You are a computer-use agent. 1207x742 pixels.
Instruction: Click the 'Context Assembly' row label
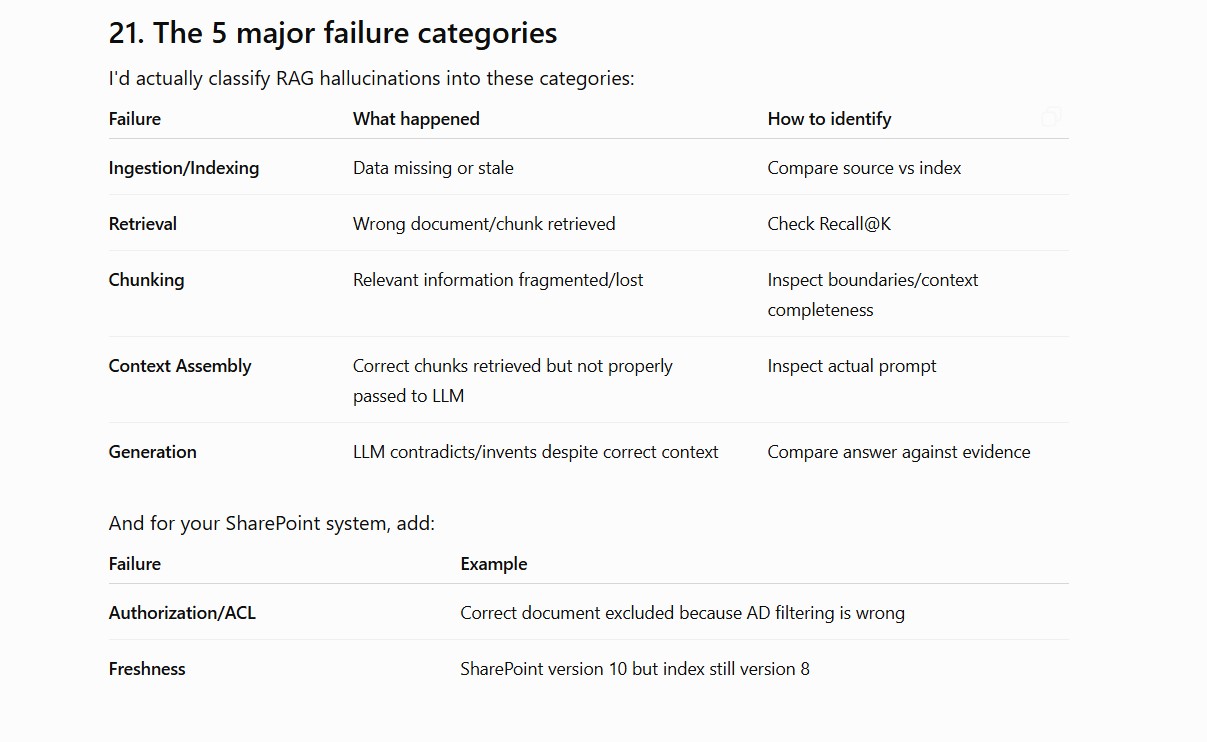click(180, 366)
